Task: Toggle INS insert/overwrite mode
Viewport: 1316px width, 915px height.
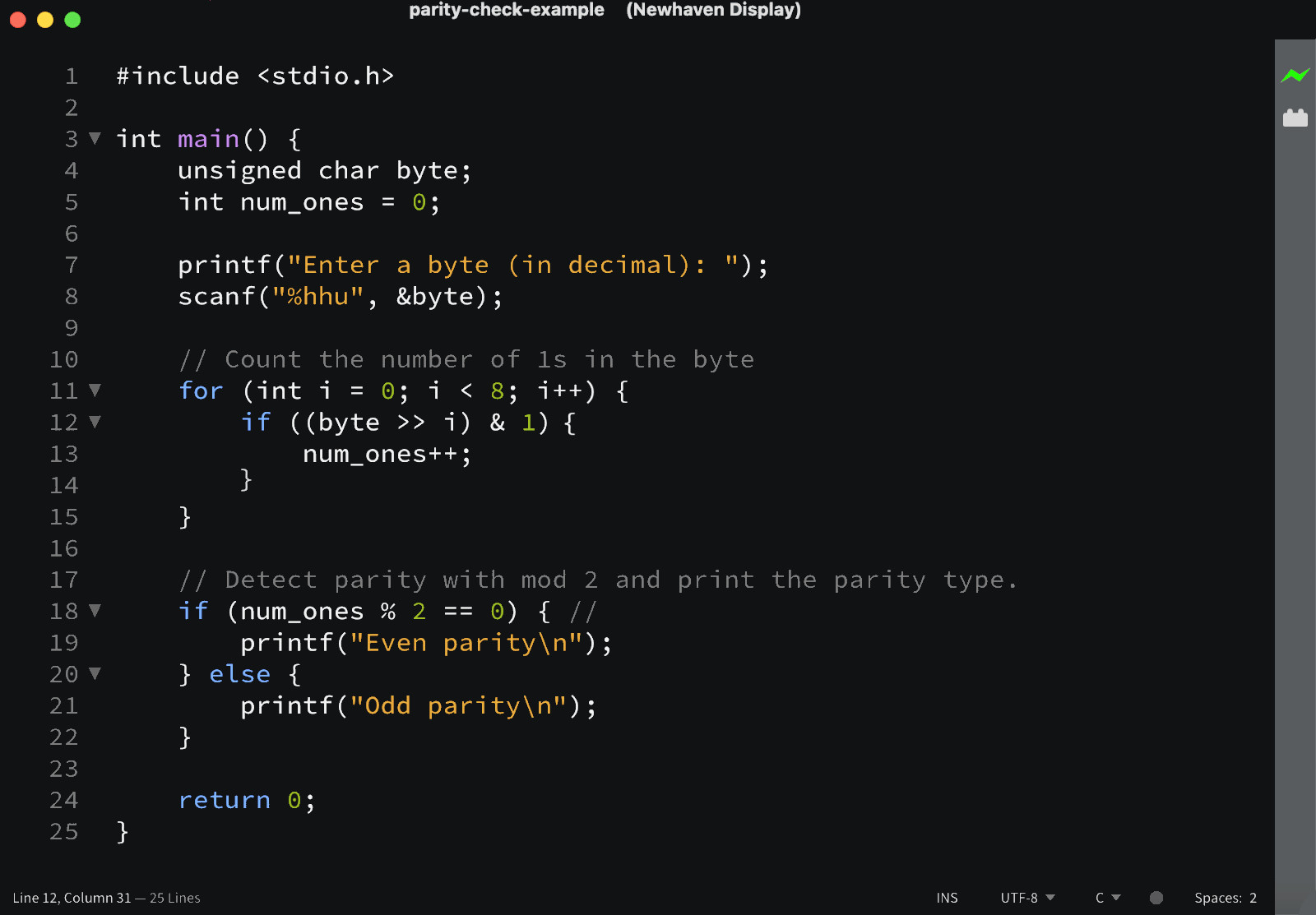Action: (947, 898)
